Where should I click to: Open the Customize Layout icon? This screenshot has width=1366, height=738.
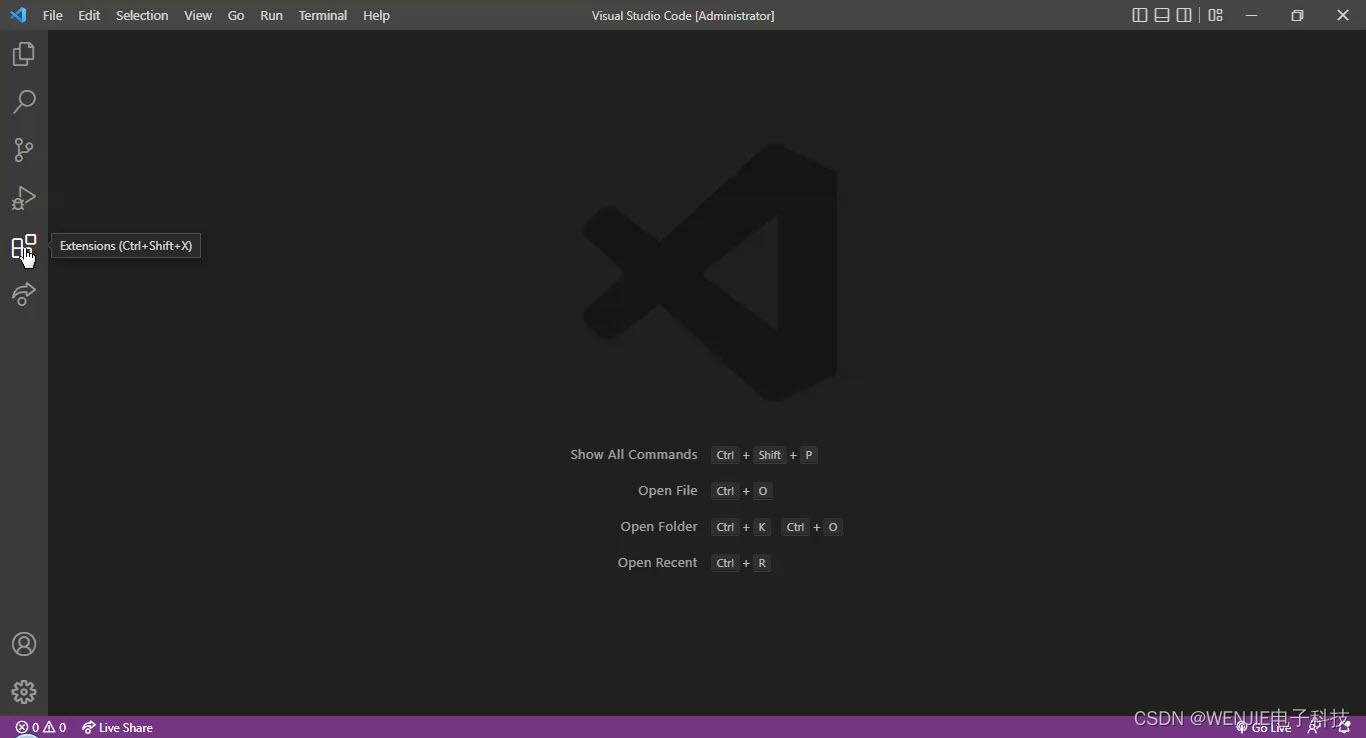(x=1216, y=15)
